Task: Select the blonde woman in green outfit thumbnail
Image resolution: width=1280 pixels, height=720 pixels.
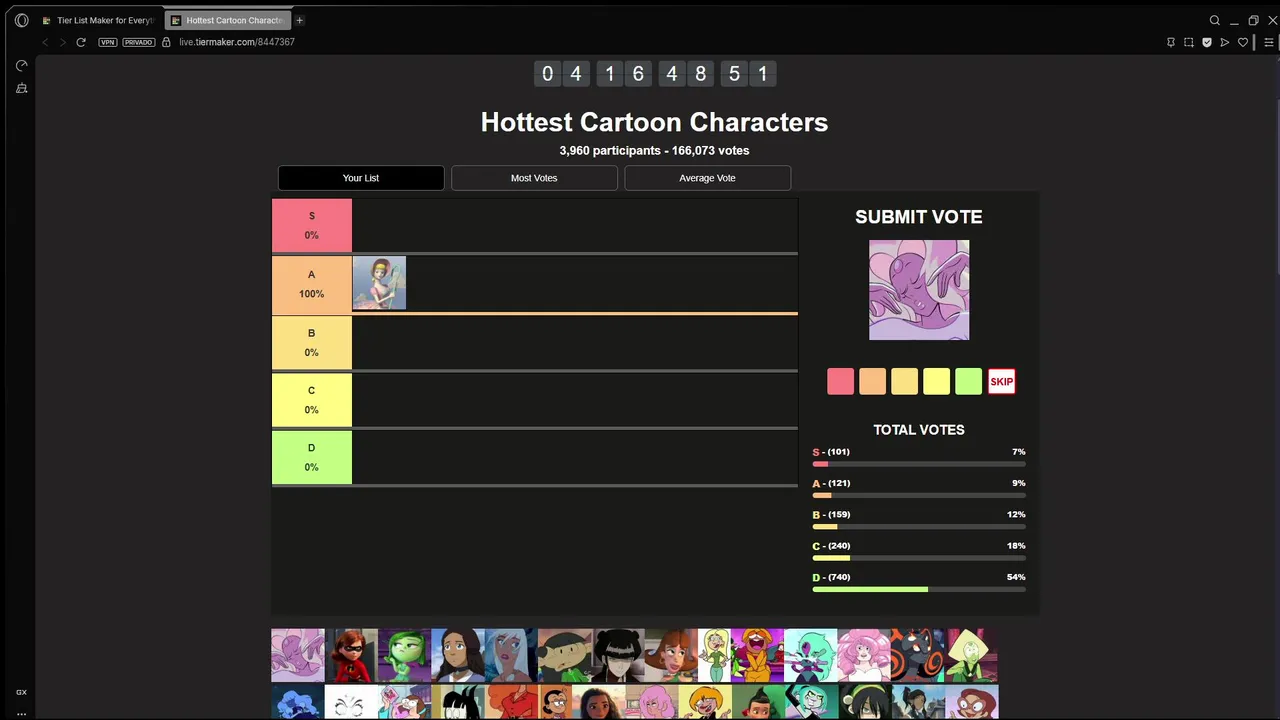Action: [x=714, y=655]
